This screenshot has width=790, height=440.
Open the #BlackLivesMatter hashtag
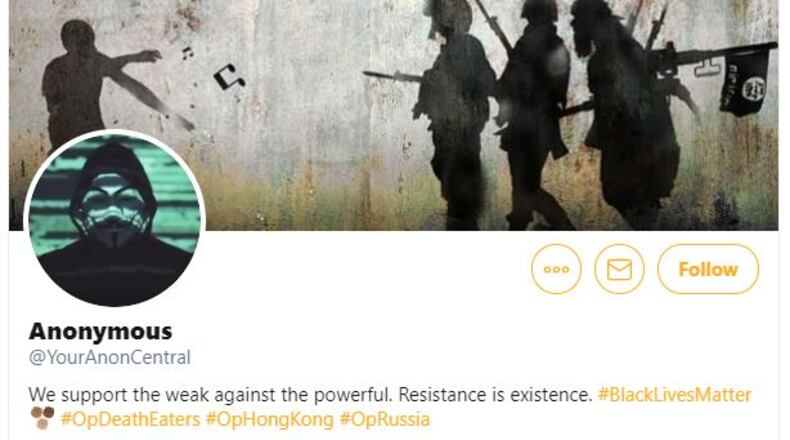coord(675,395)
